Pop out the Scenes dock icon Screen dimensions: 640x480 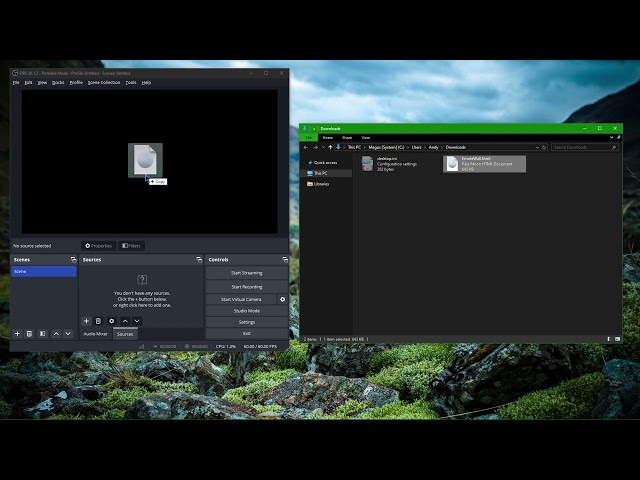point(73,260)
